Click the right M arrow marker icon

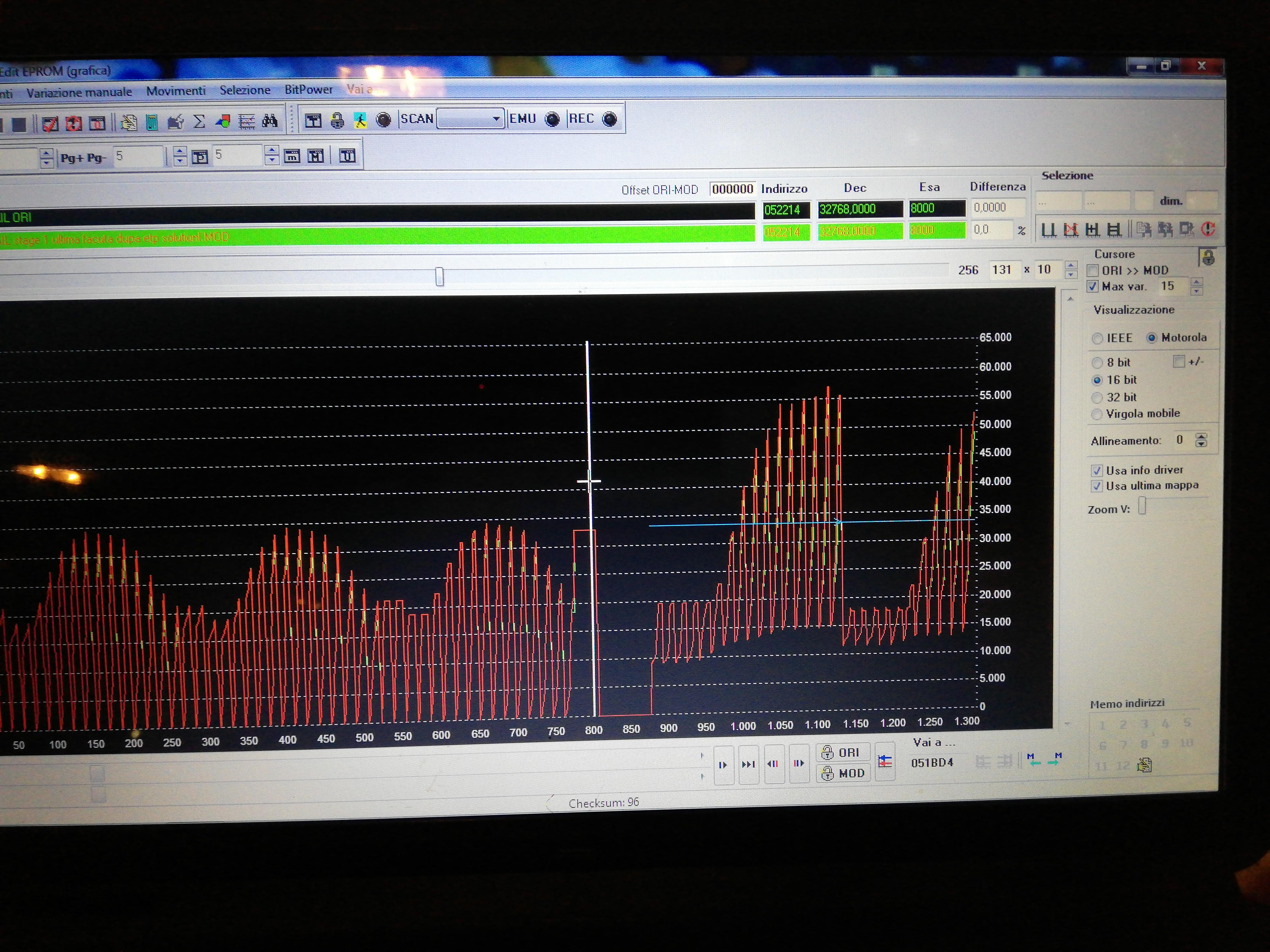1055,759
